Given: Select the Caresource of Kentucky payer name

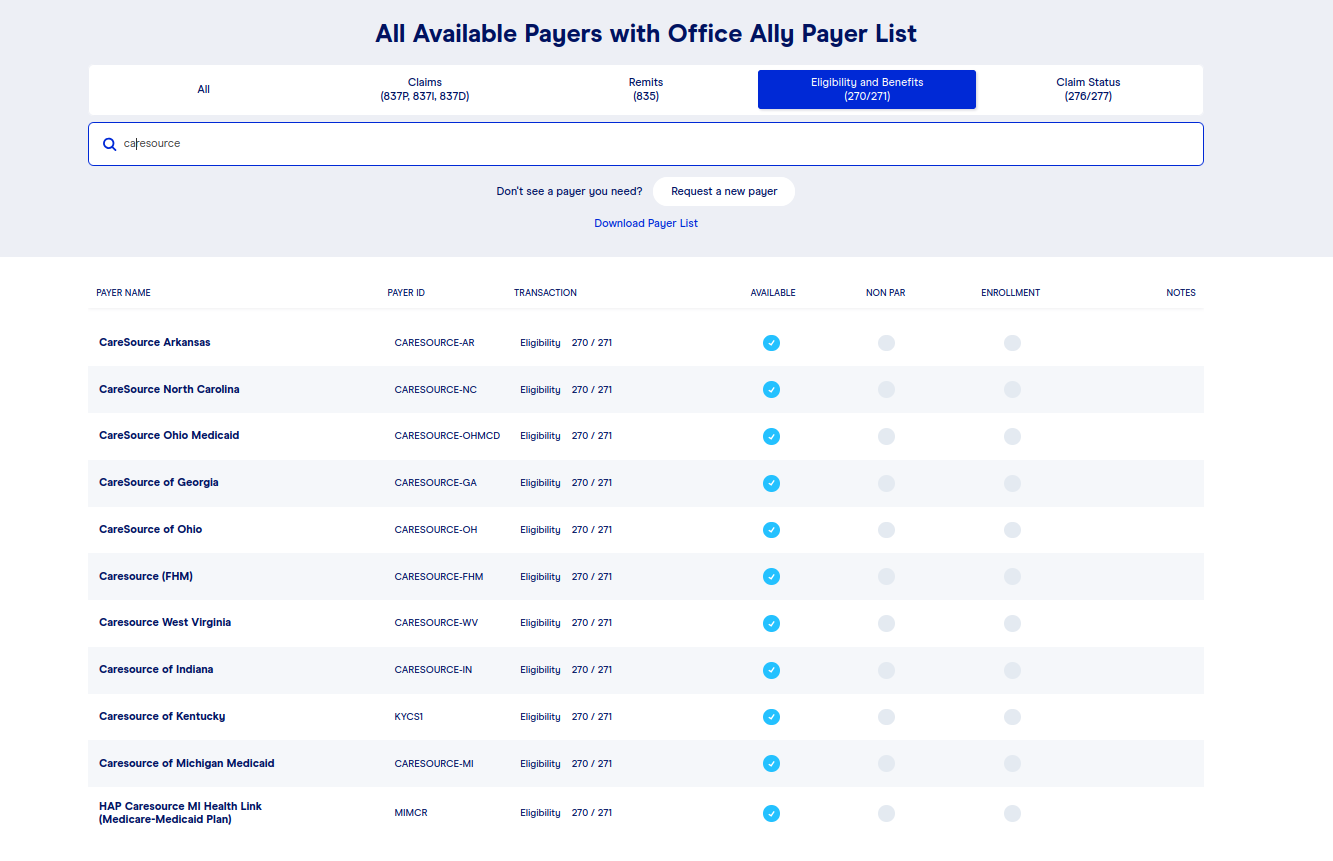Looking at the screenshot, I should pos(162,717).
